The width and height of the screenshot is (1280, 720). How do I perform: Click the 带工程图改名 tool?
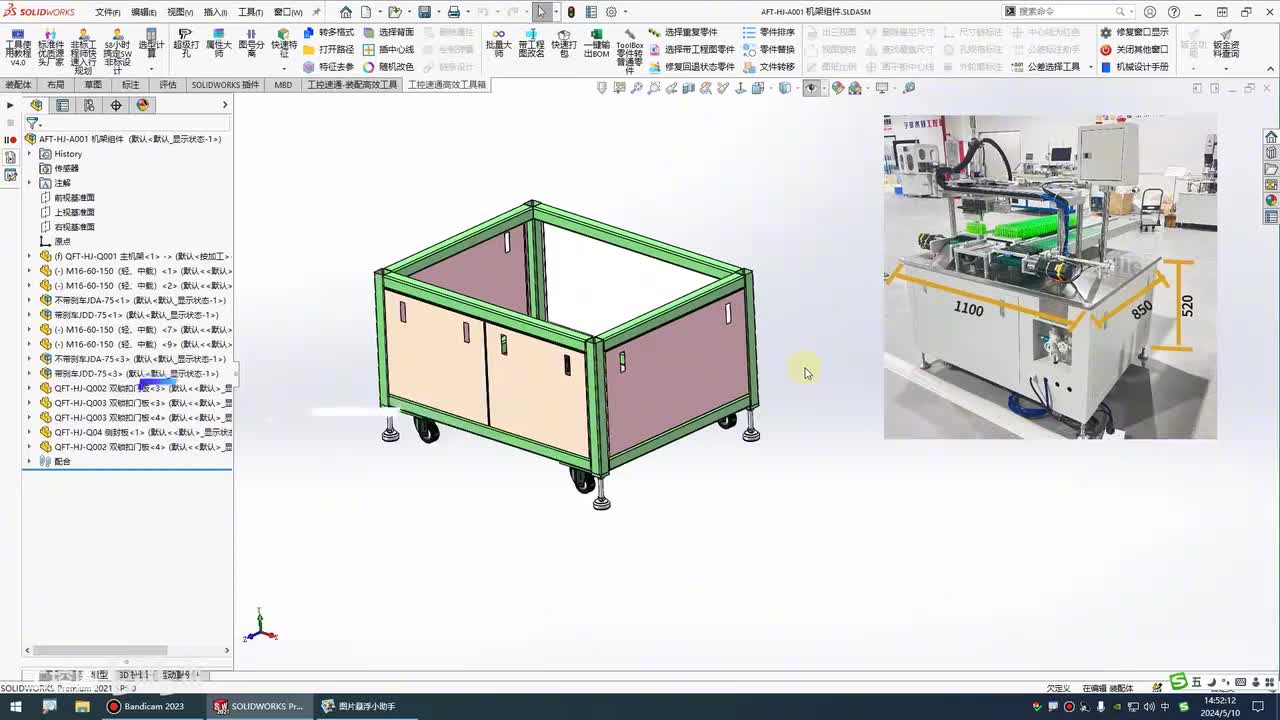531,44
